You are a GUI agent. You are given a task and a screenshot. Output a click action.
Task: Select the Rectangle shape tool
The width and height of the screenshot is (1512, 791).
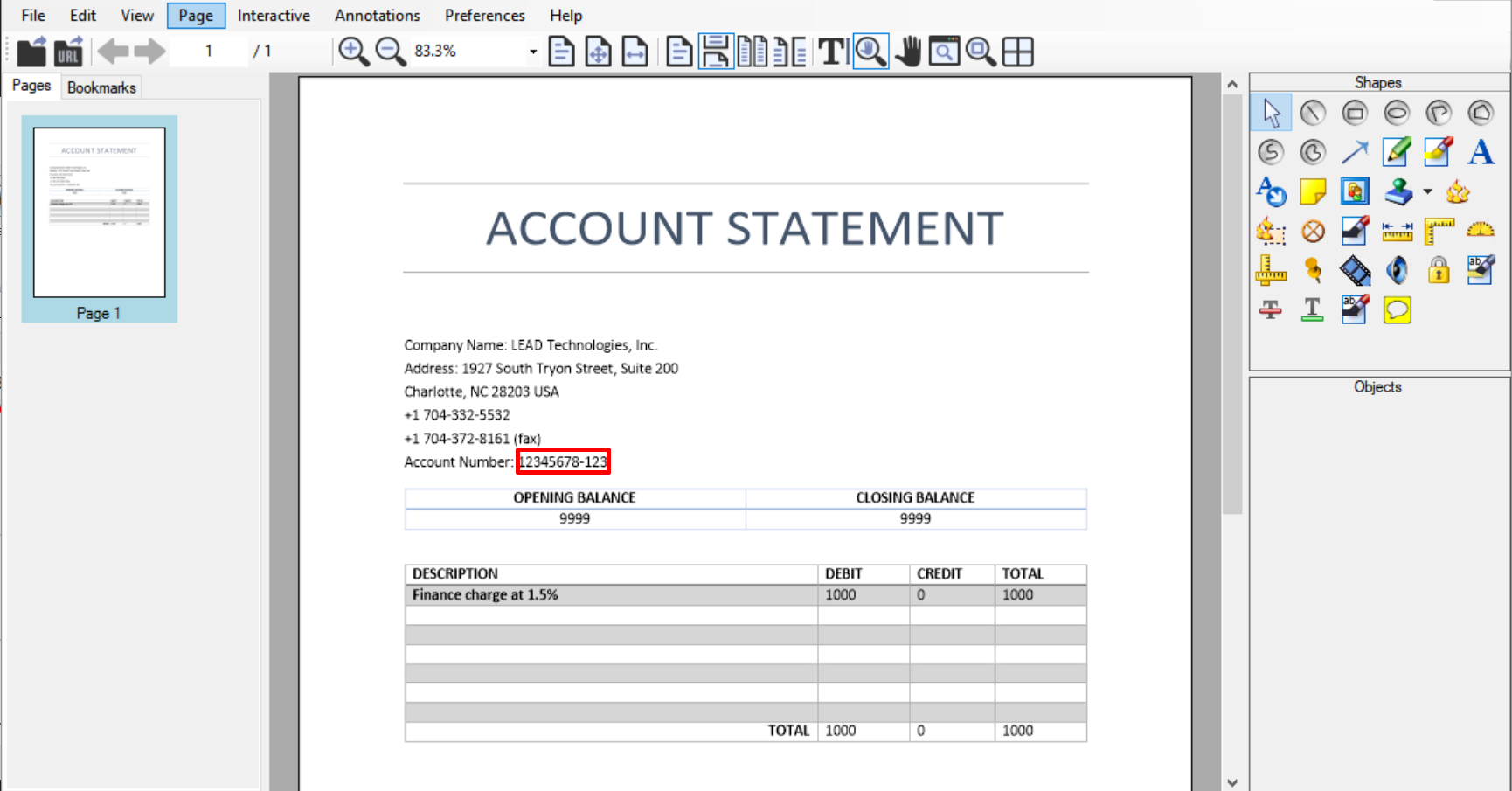pos(1355,112)
